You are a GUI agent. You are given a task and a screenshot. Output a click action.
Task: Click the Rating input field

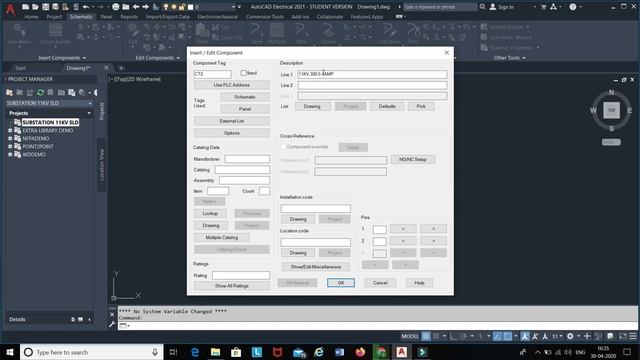point(241,276)
